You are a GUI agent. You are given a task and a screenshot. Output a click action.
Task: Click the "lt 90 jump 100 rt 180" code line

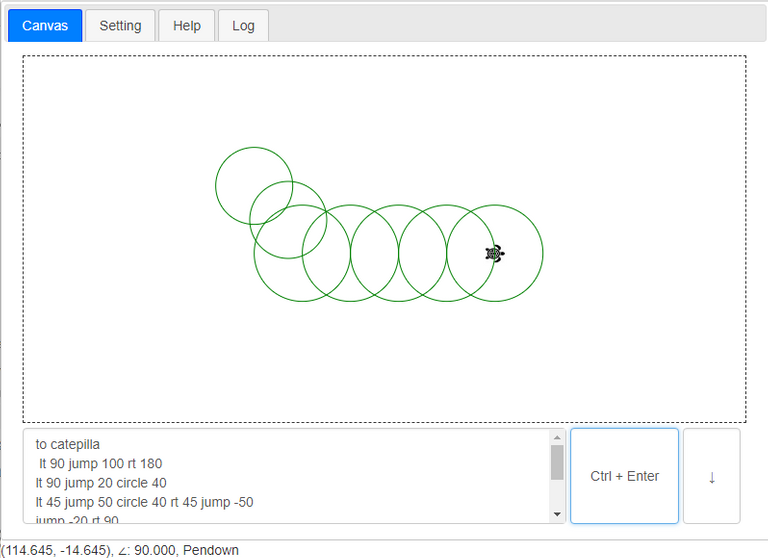click(100, 463)
